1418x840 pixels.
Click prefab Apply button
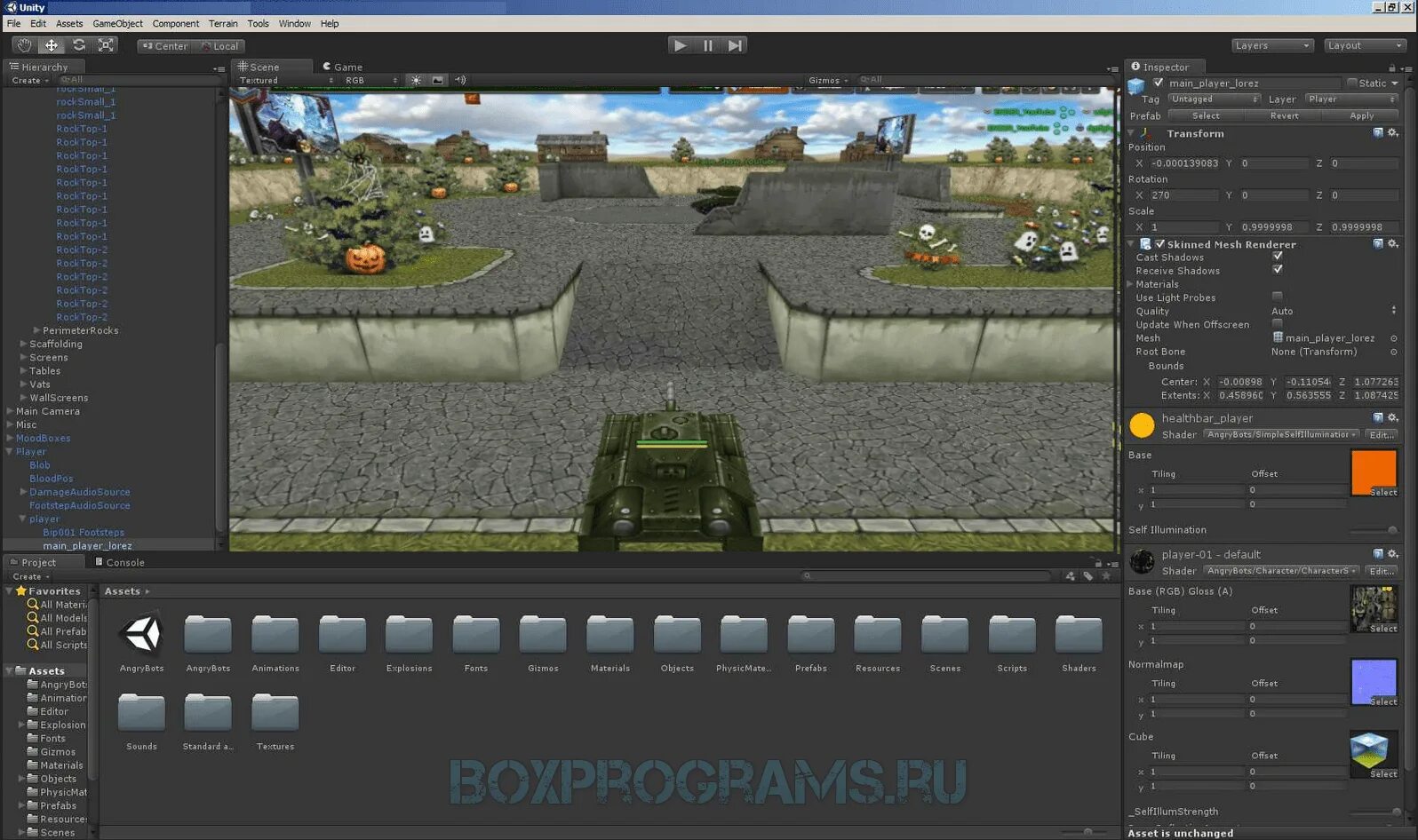click(x=1361, y=115)
